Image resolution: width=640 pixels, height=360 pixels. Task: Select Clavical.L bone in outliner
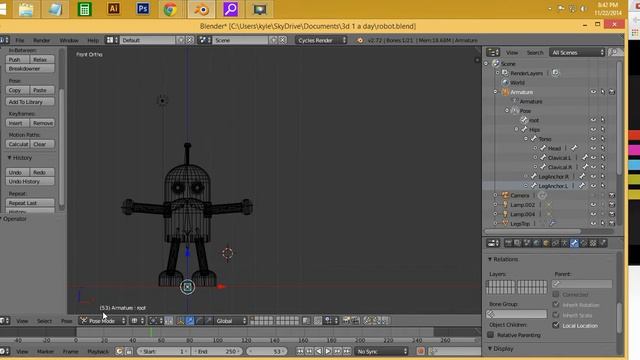tap(559, 158)
